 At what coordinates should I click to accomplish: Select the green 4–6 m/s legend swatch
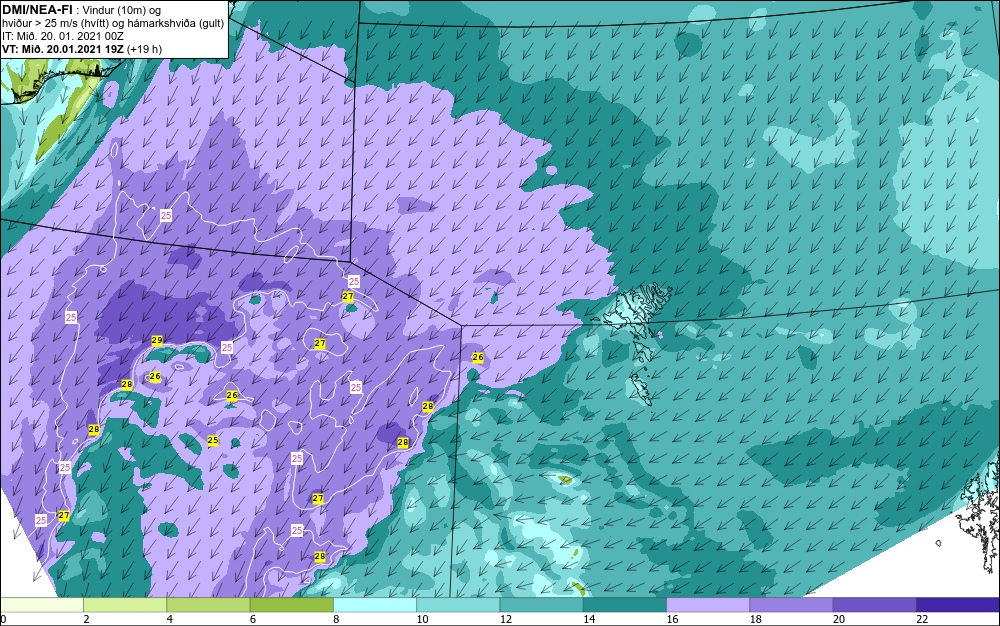(209, 604)
